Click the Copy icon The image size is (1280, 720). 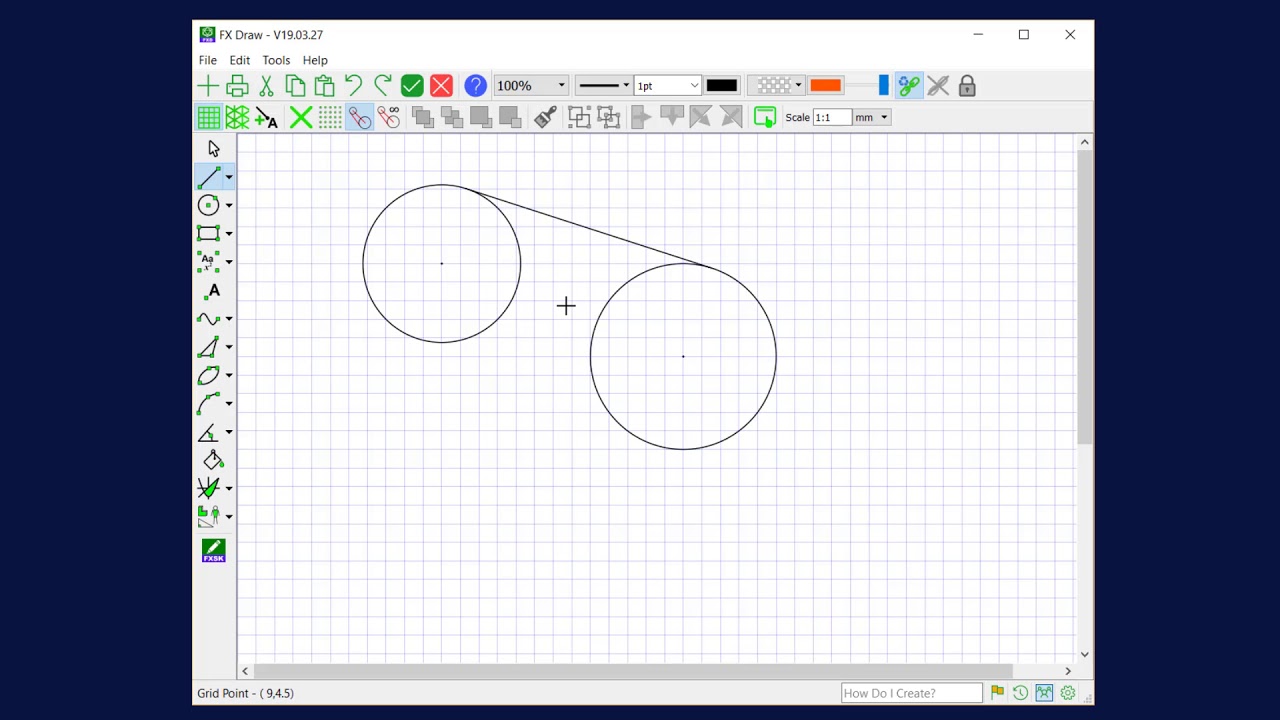(295, 86)
